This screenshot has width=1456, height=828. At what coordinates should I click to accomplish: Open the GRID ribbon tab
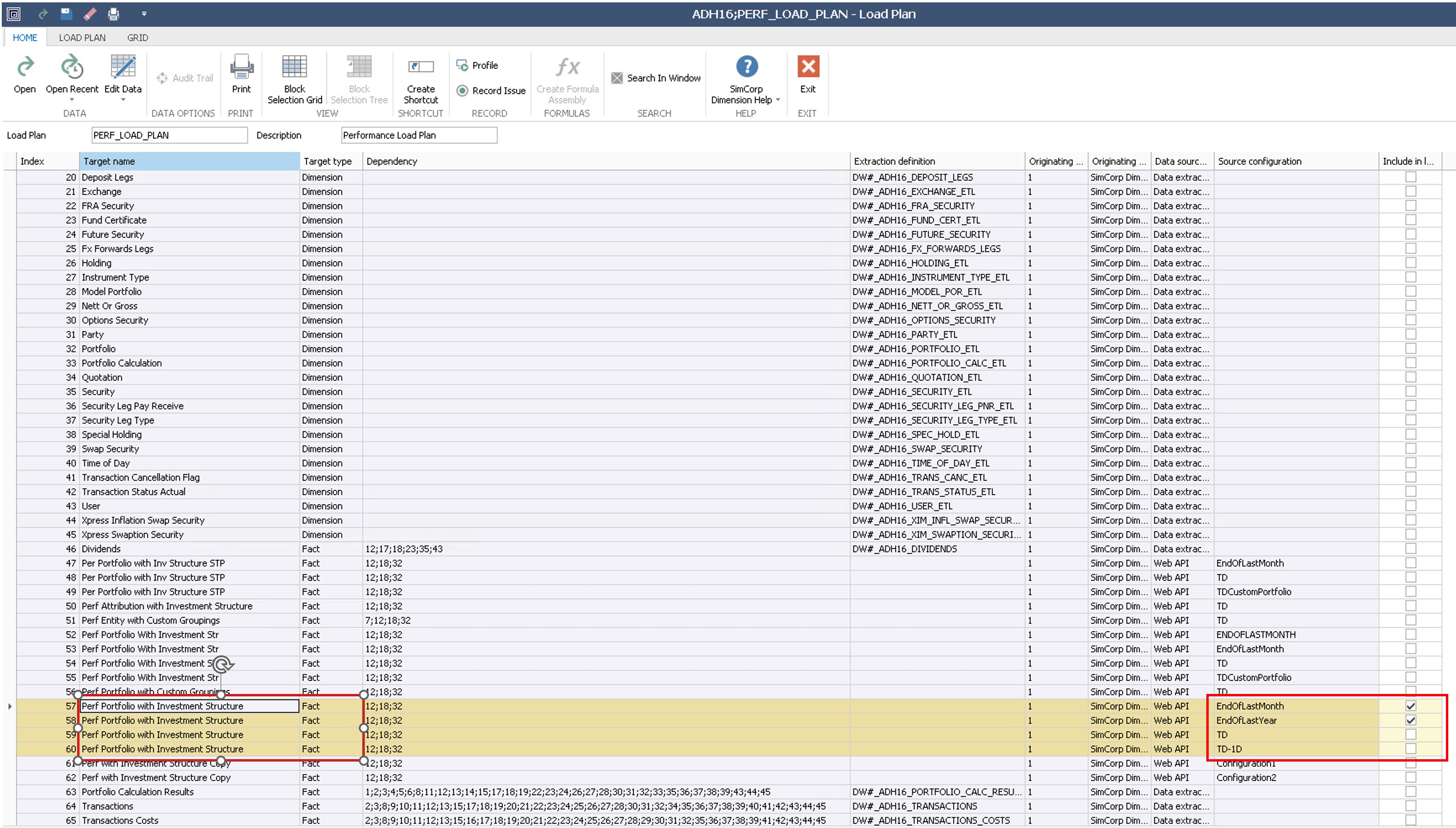point(137,37)
